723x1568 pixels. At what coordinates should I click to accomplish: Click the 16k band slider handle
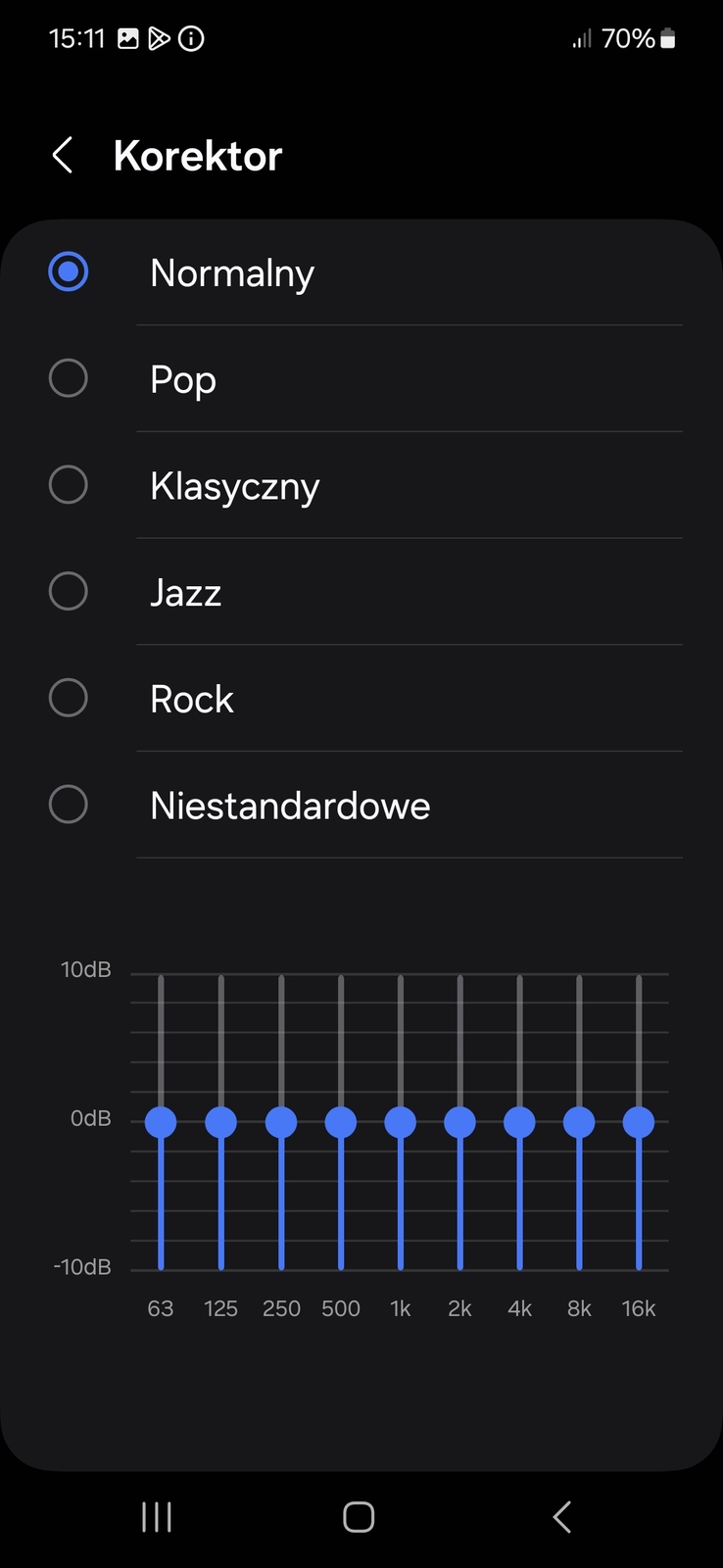coord(639,1122)
